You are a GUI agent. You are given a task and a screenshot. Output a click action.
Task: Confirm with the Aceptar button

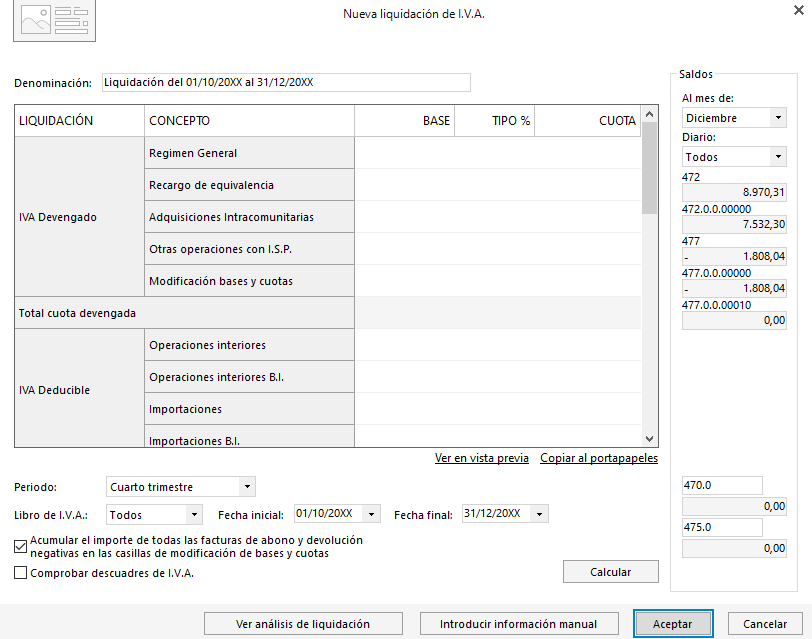673,623
